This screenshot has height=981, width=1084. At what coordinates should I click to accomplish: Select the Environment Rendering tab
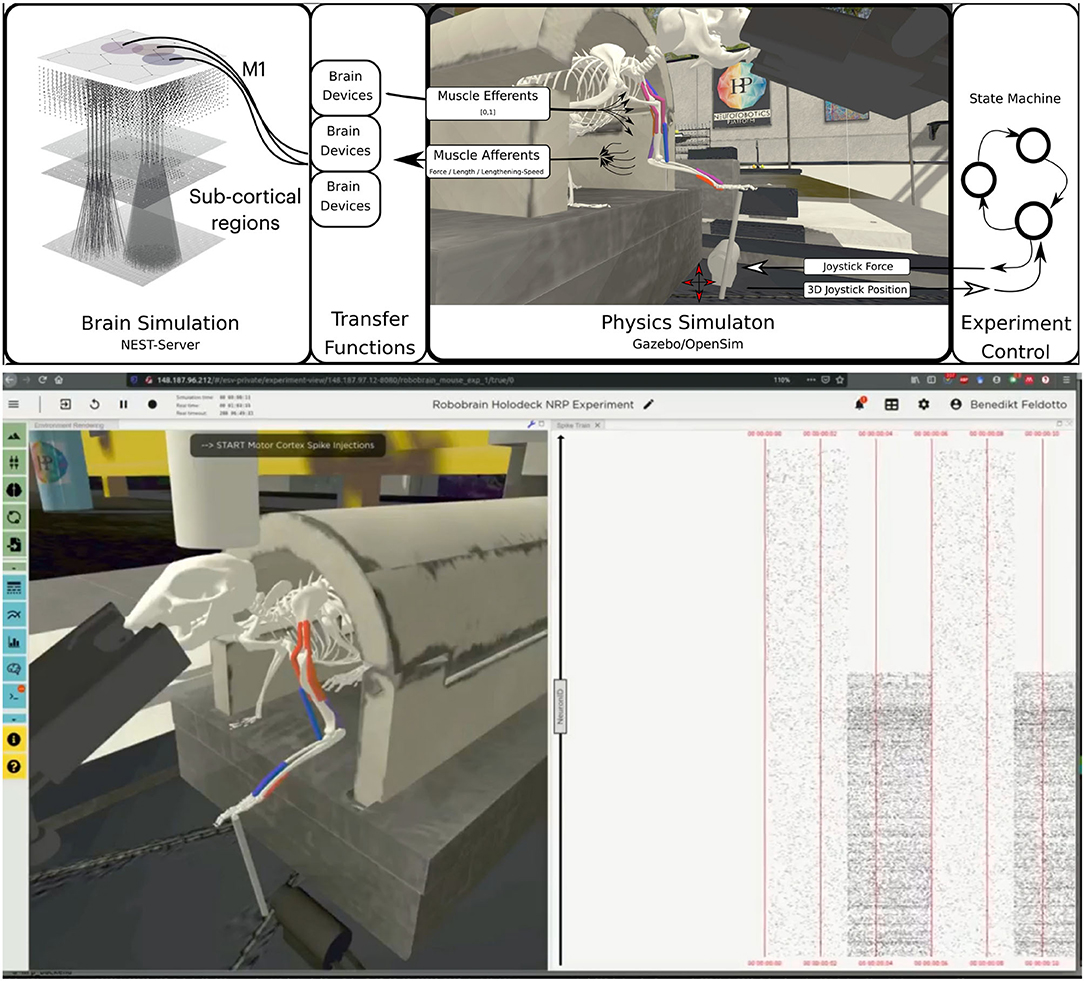tap(69, 425)
